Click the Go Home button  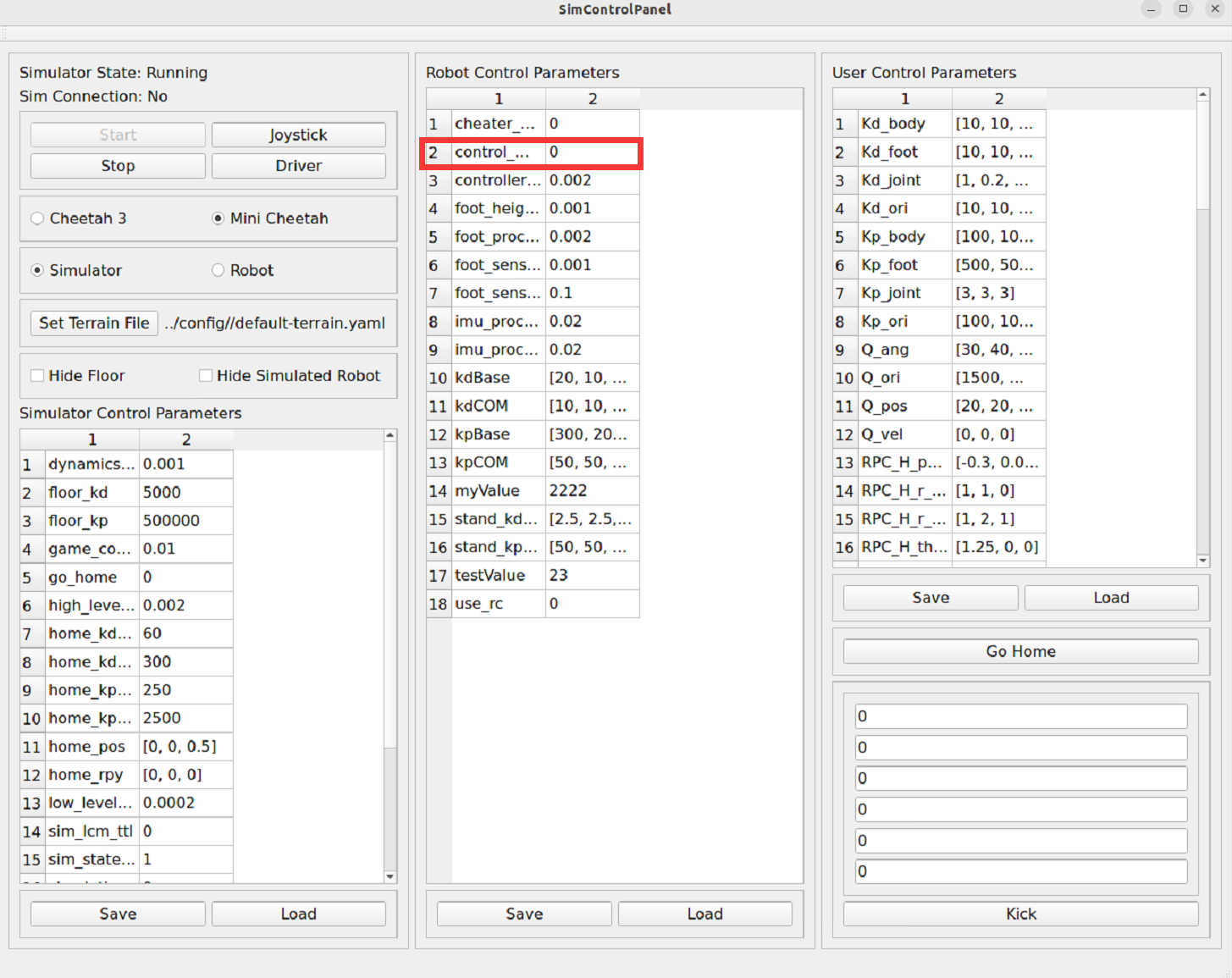coord(1020,651)
